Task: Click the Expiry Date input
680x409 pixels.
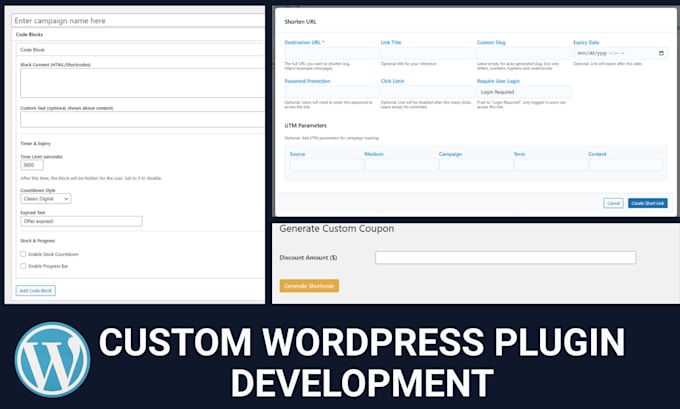Action: (621, 53)
